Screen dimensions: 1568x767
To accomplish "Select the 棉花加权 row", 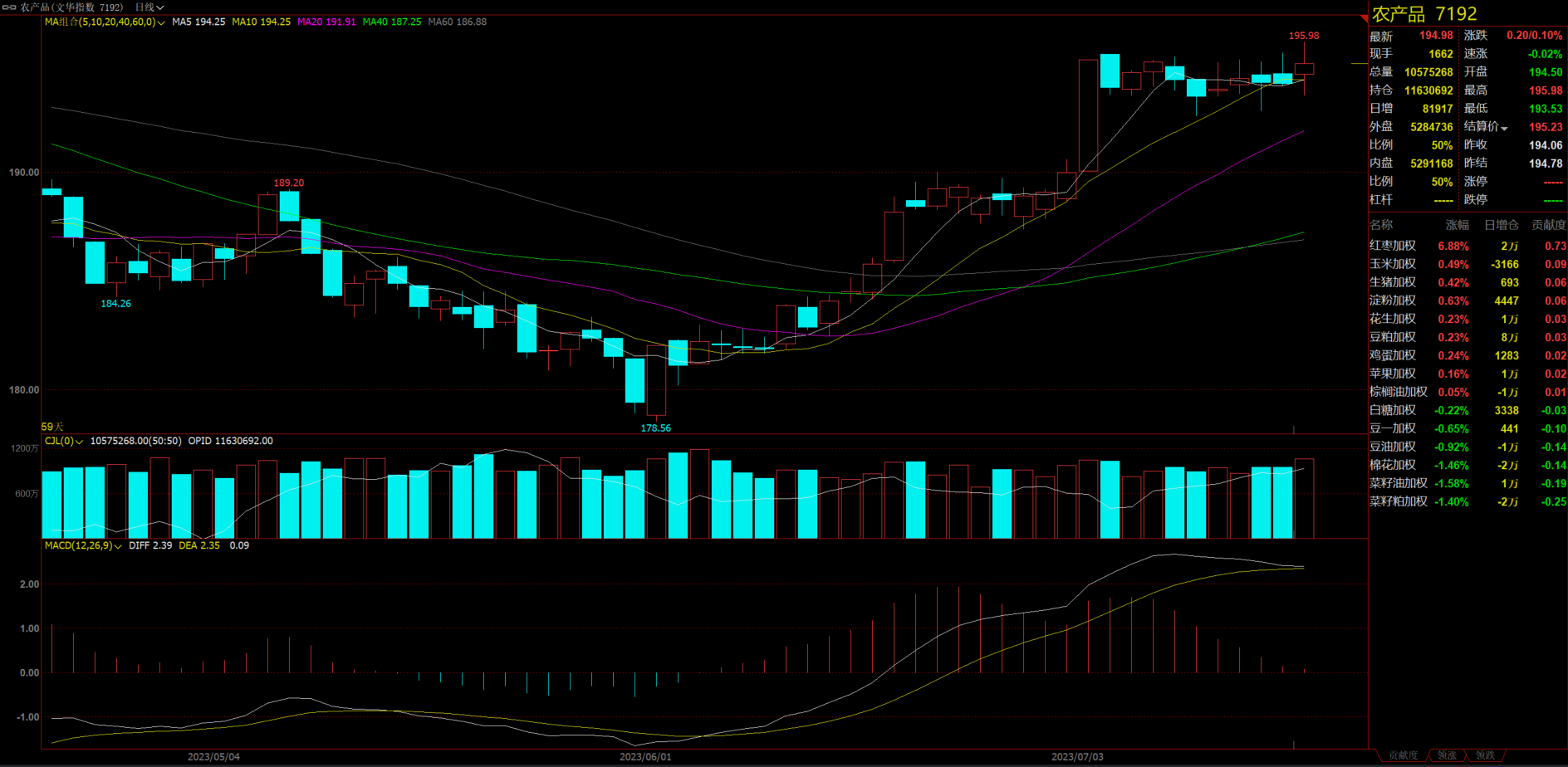I will [x=1468, y=466].
